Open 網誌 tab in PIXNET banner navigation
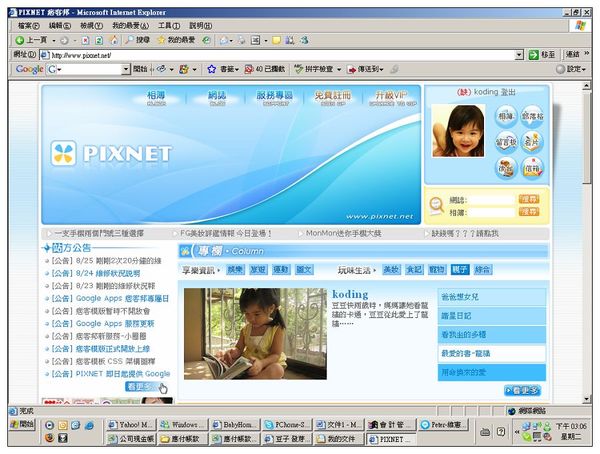The height and width of the screenshot is (454, 600). click(x=217, y=98)
